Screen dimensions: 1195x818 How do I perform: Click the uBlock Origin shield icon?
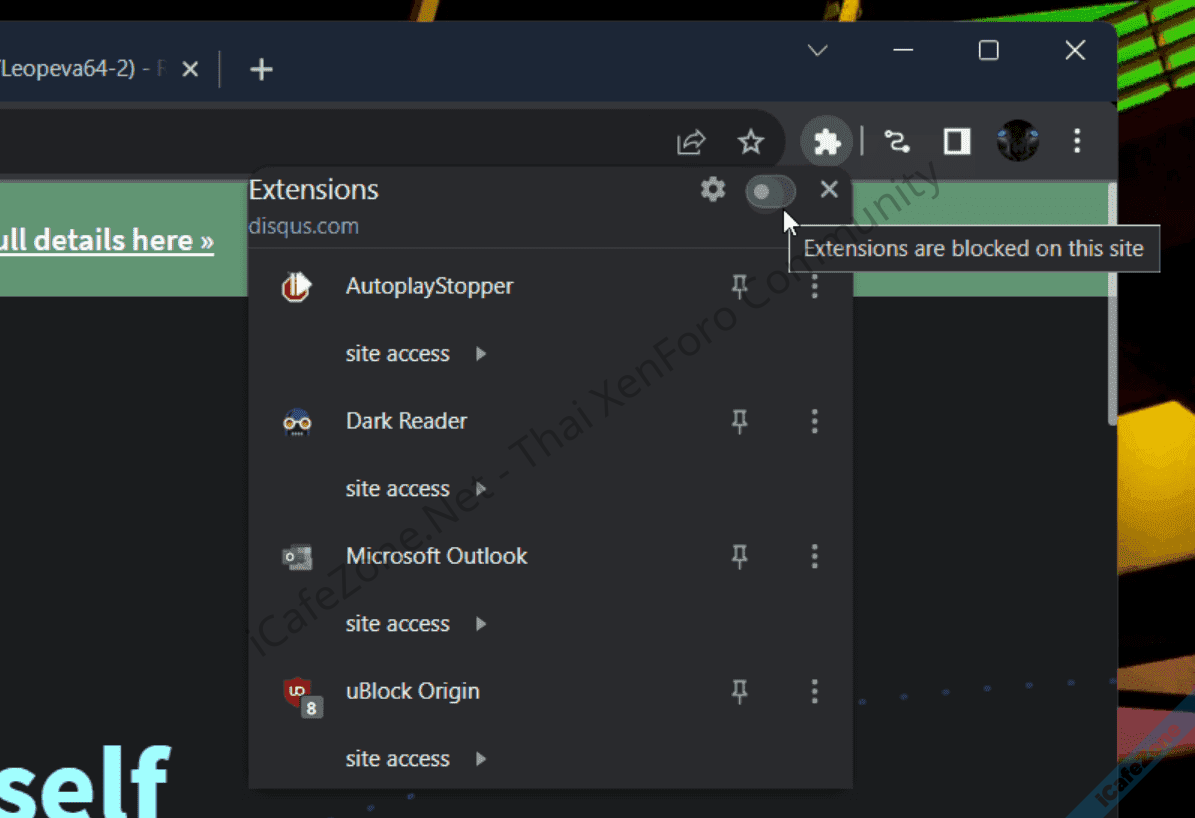[298, 692]
